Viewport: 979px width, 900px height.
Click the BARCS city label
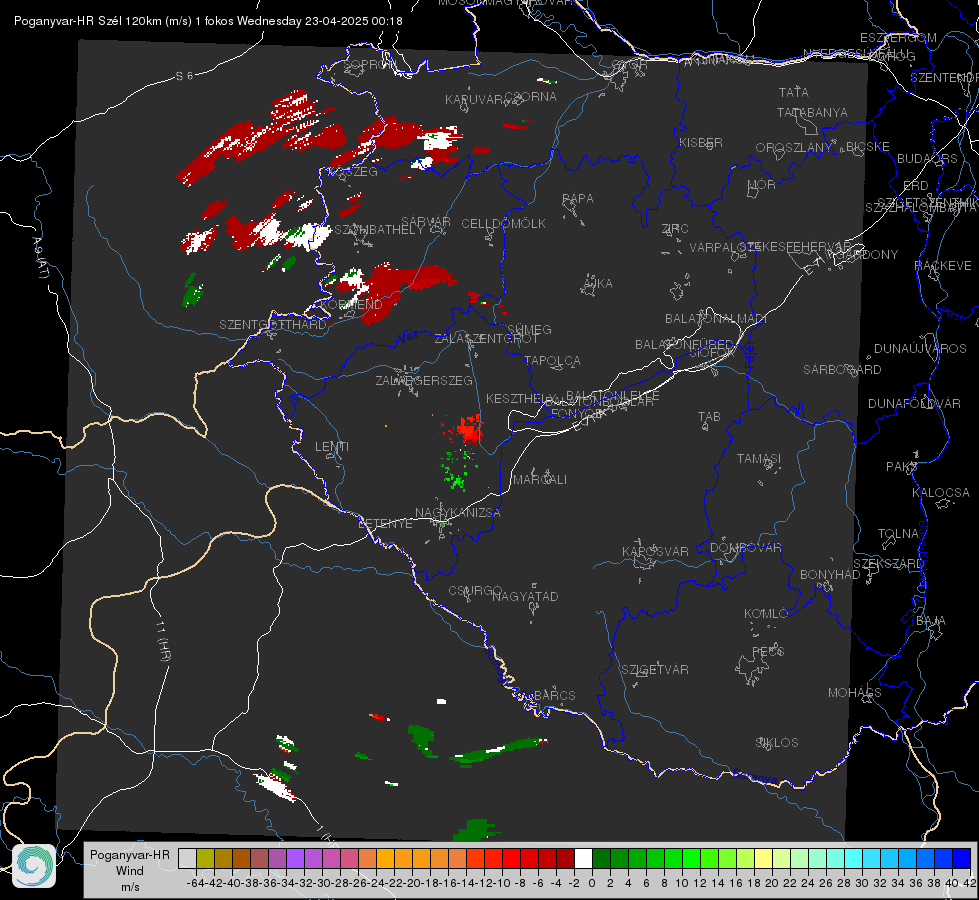tap(555, 696)
